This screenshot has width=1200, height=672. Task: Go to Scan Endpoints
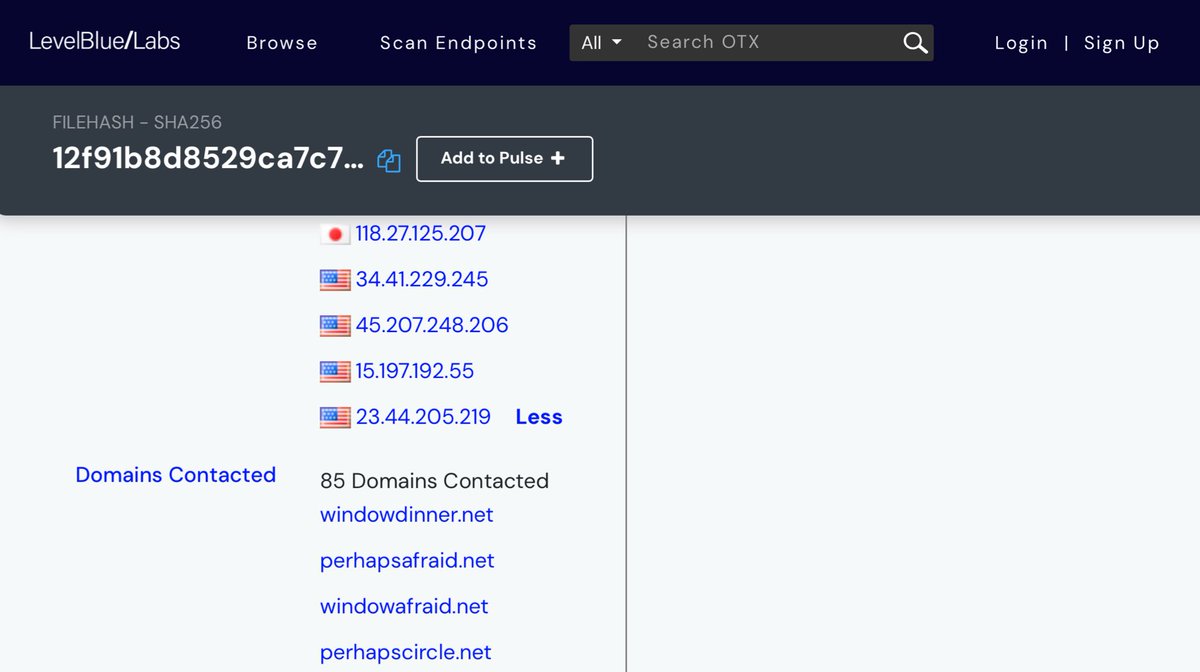click(x=458, y=43)
